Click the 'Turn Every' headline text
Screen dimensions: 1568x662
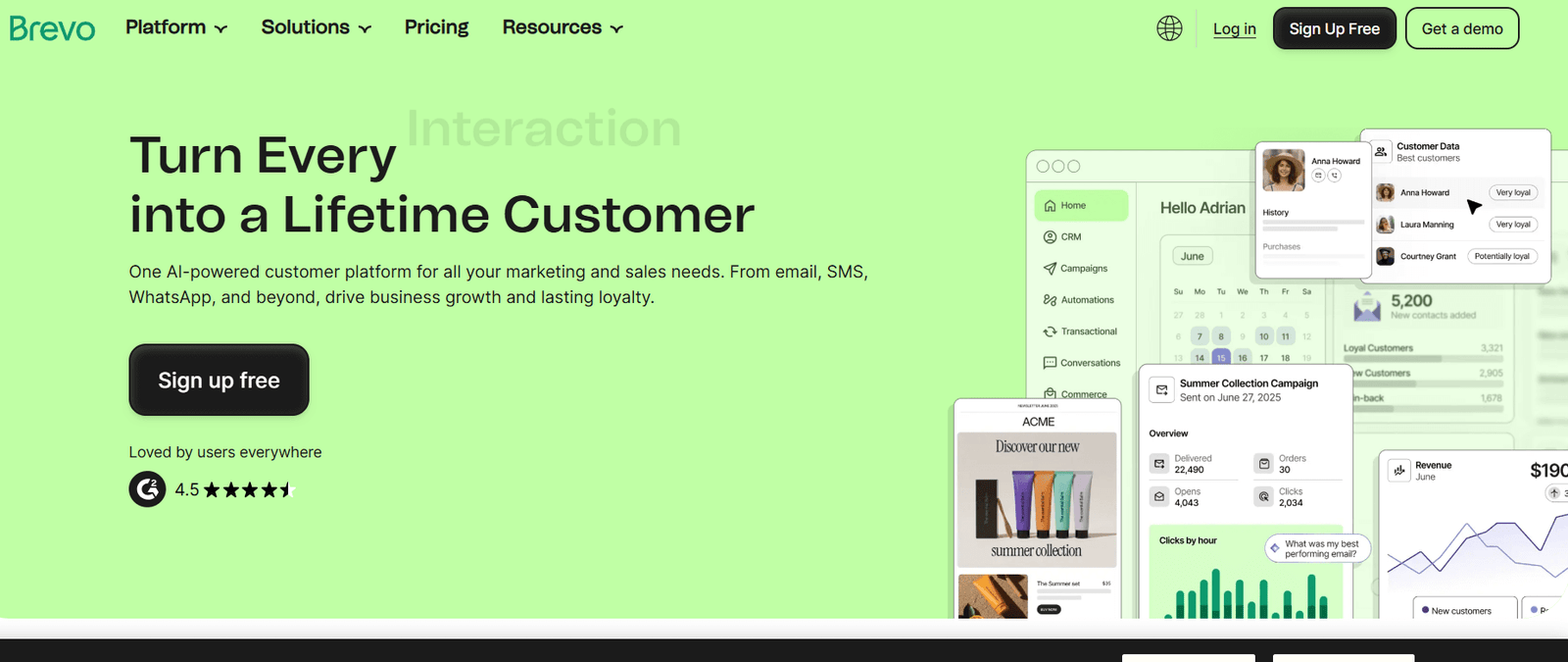pyautogui.click(x=263, y=155)
